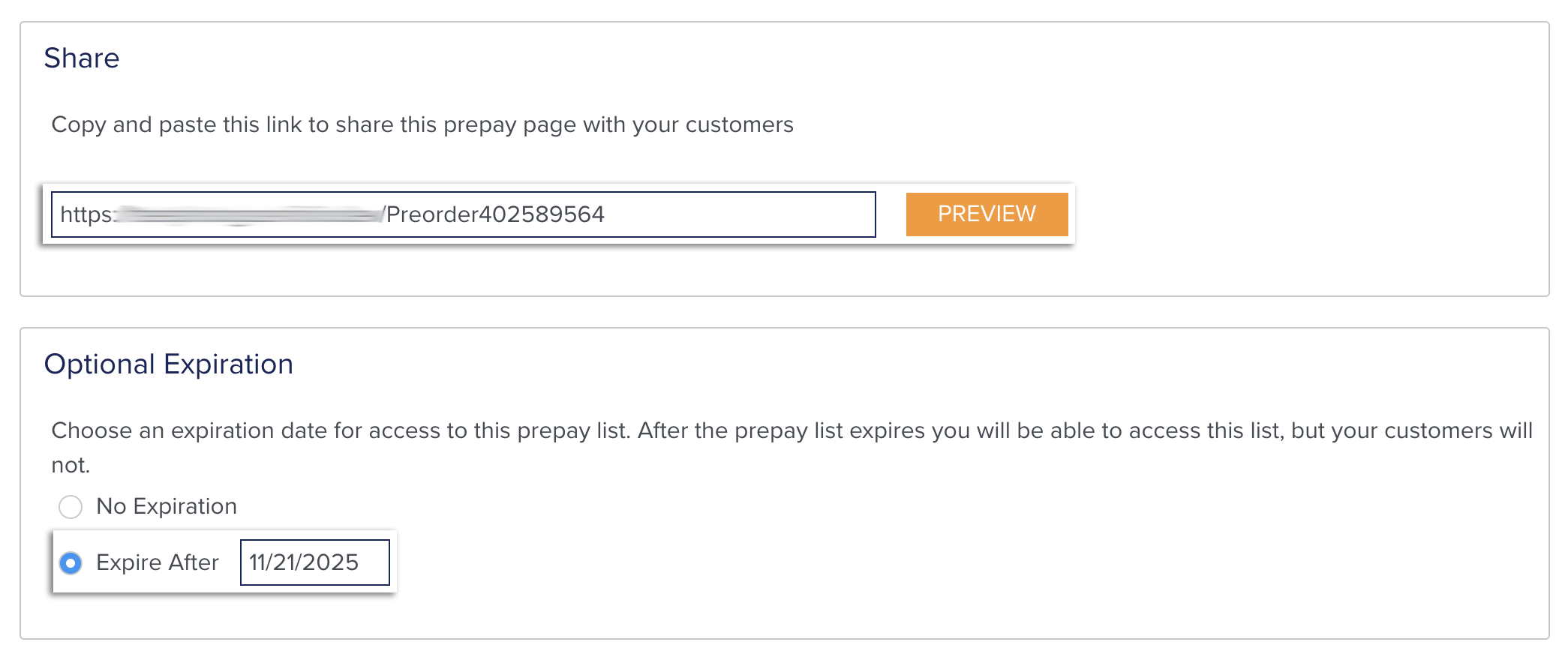Click the "Expire After" label text
1568x663 pixels.
click(x=158, y=562)
